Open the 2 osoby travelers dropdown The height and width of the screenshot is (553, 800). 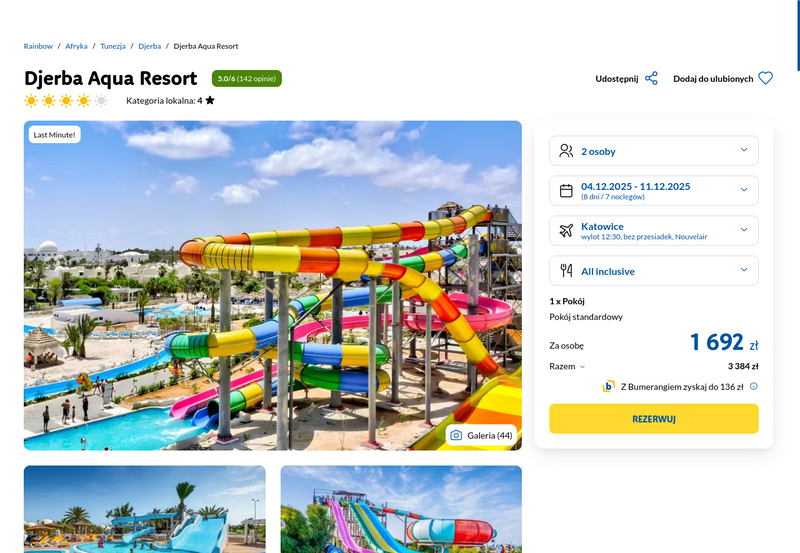[654, 150]
